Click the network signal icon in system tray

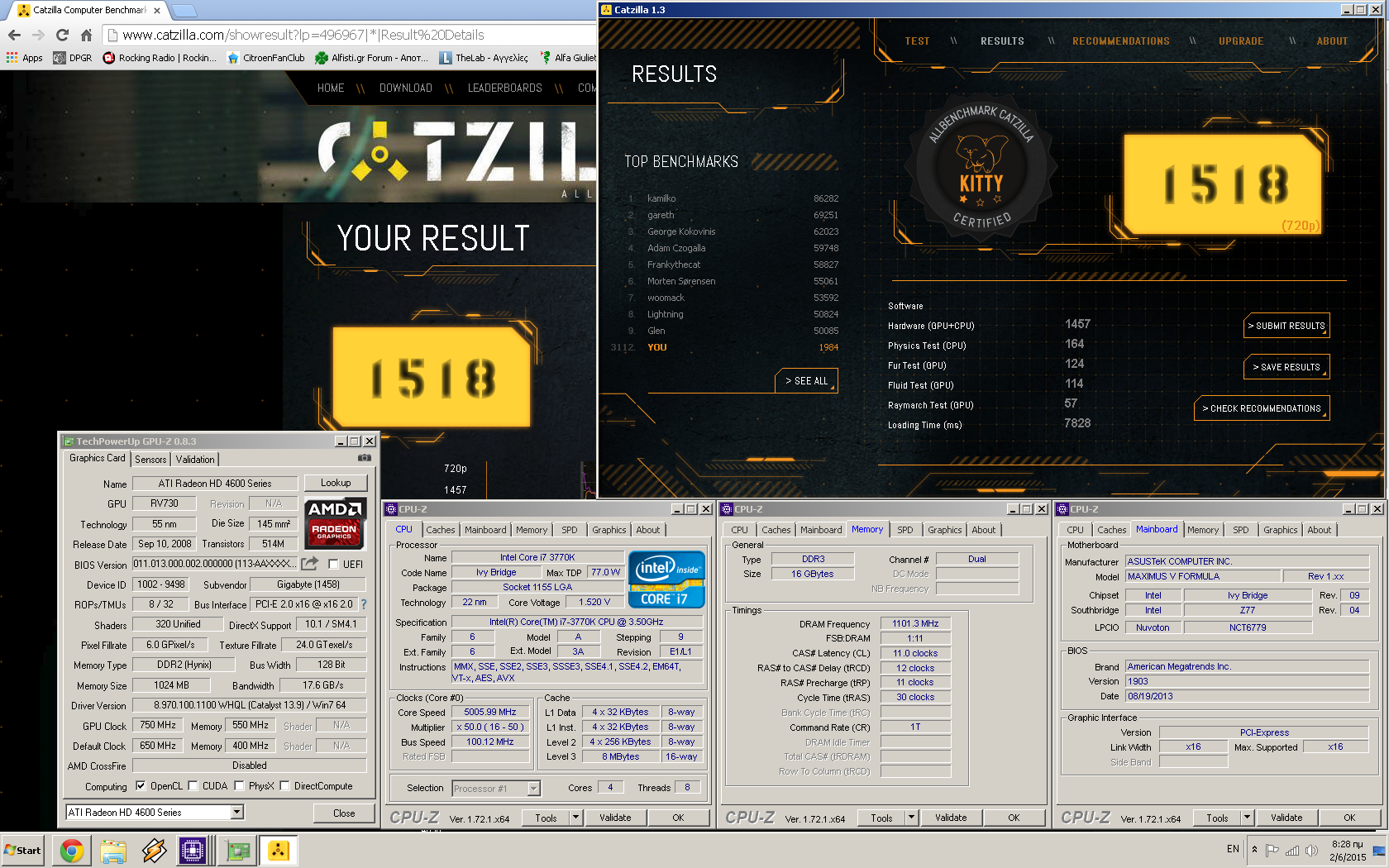point(1291,850)
